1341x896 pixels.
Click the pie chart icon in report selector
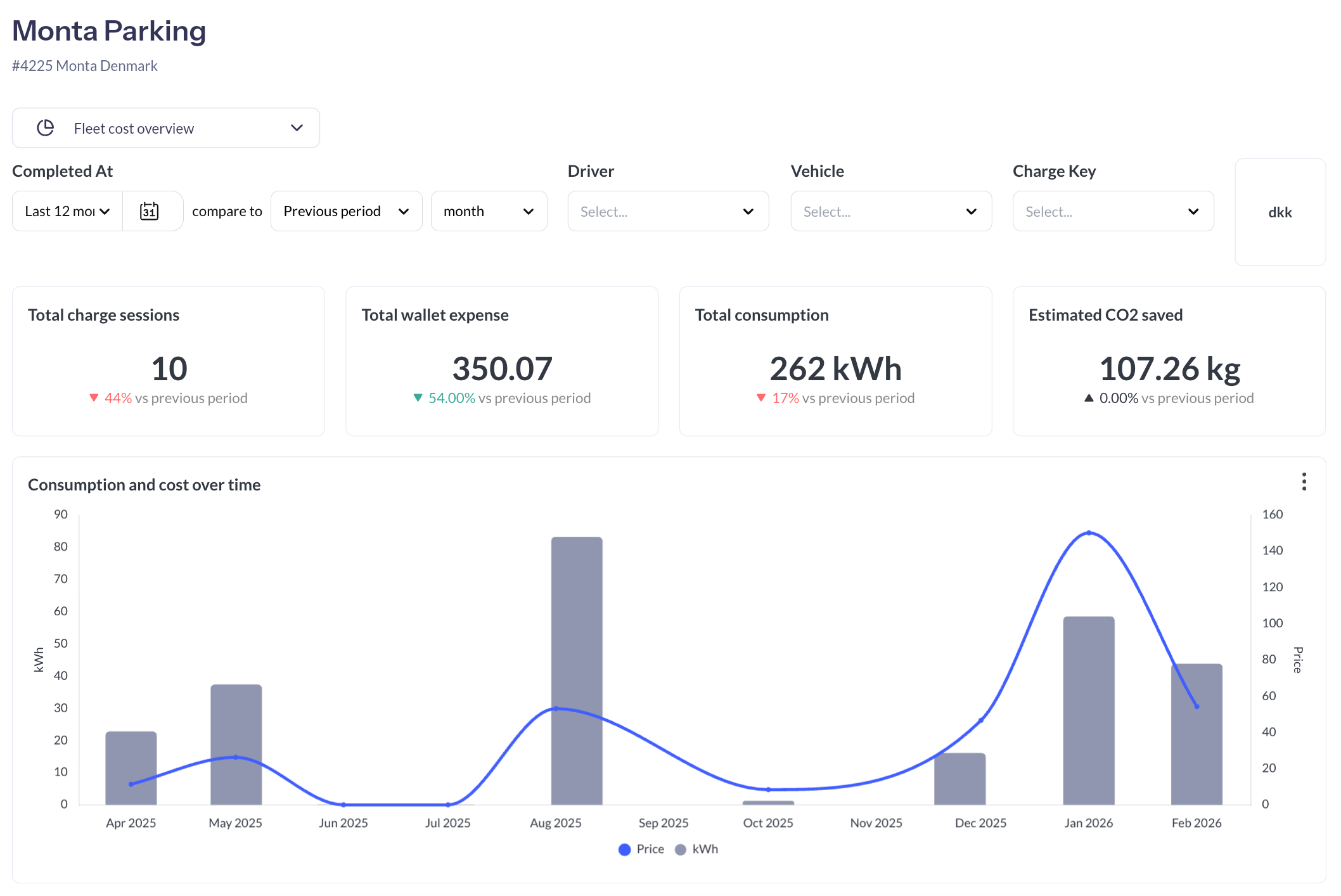coord(46,128)
